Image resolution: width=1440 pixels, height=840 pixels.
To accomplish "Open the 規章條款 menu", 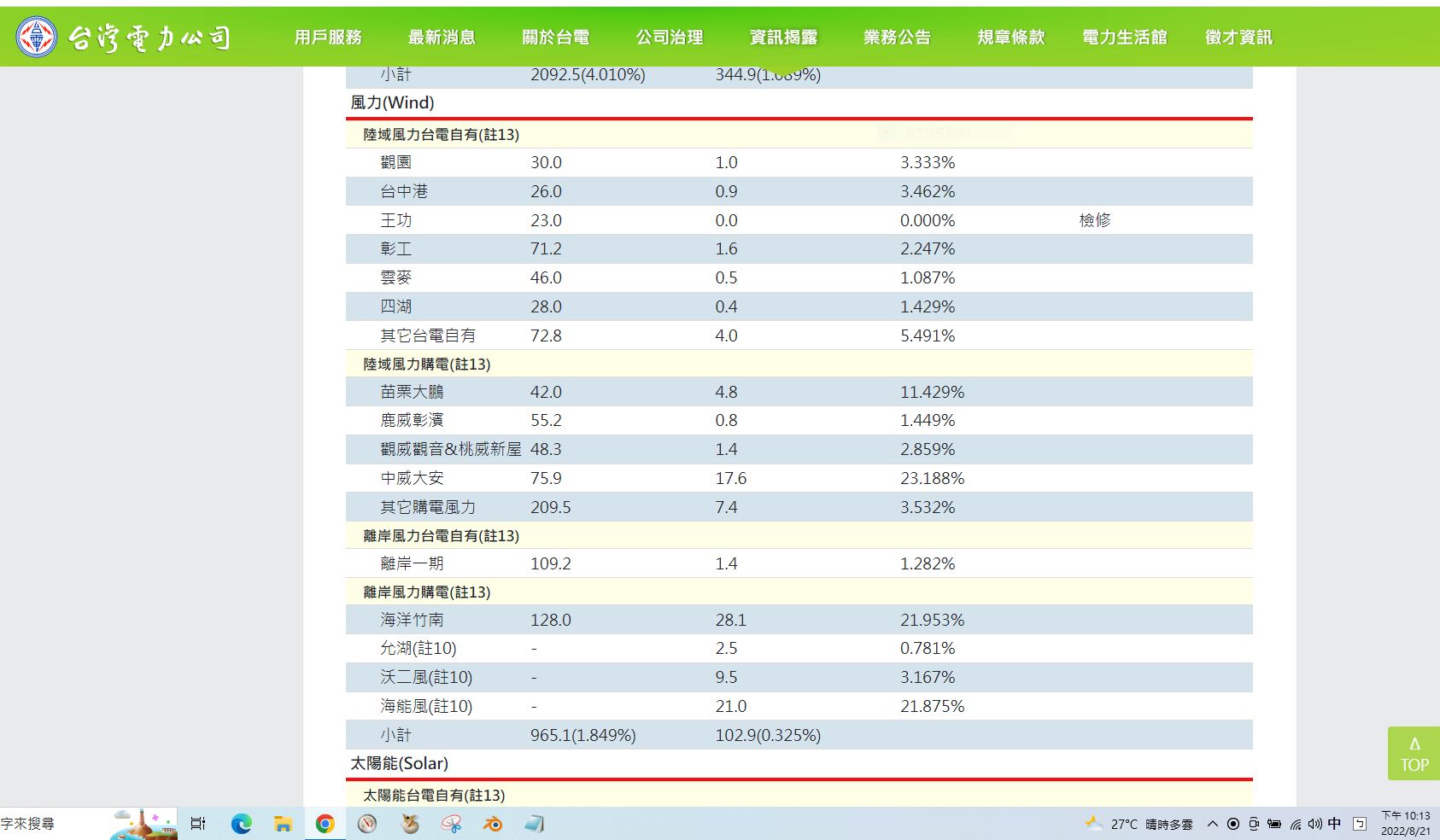I will 1011,37.
